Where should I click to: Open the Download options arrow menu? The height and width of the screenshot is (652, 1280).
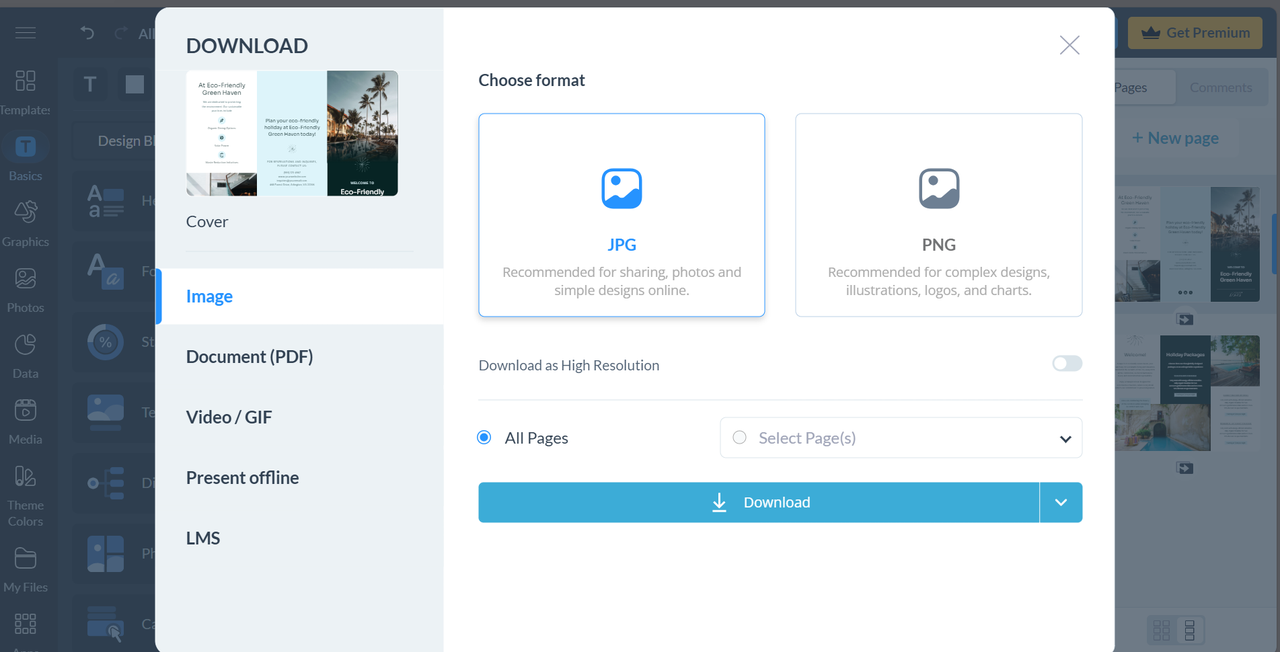click(x=1061, y=502)
